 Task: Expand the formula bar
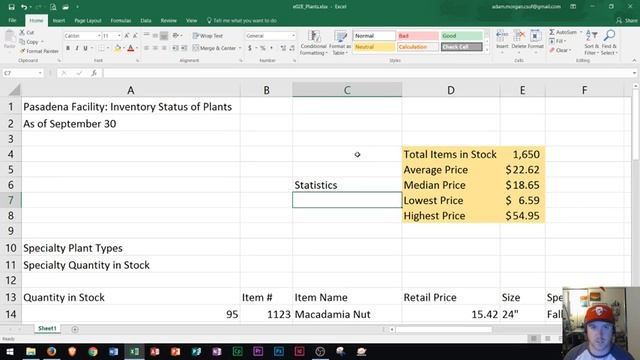[x=634, y=73]
